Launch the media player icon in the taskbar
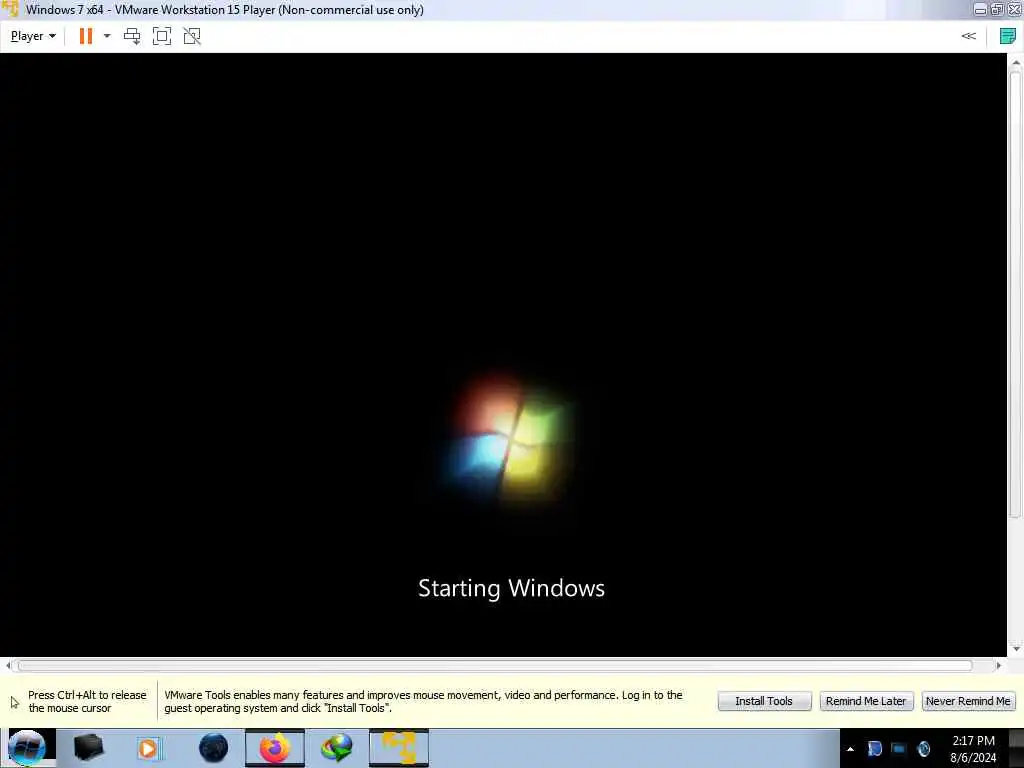This screenshot has height=768, width=1024. tap(148, 748)
